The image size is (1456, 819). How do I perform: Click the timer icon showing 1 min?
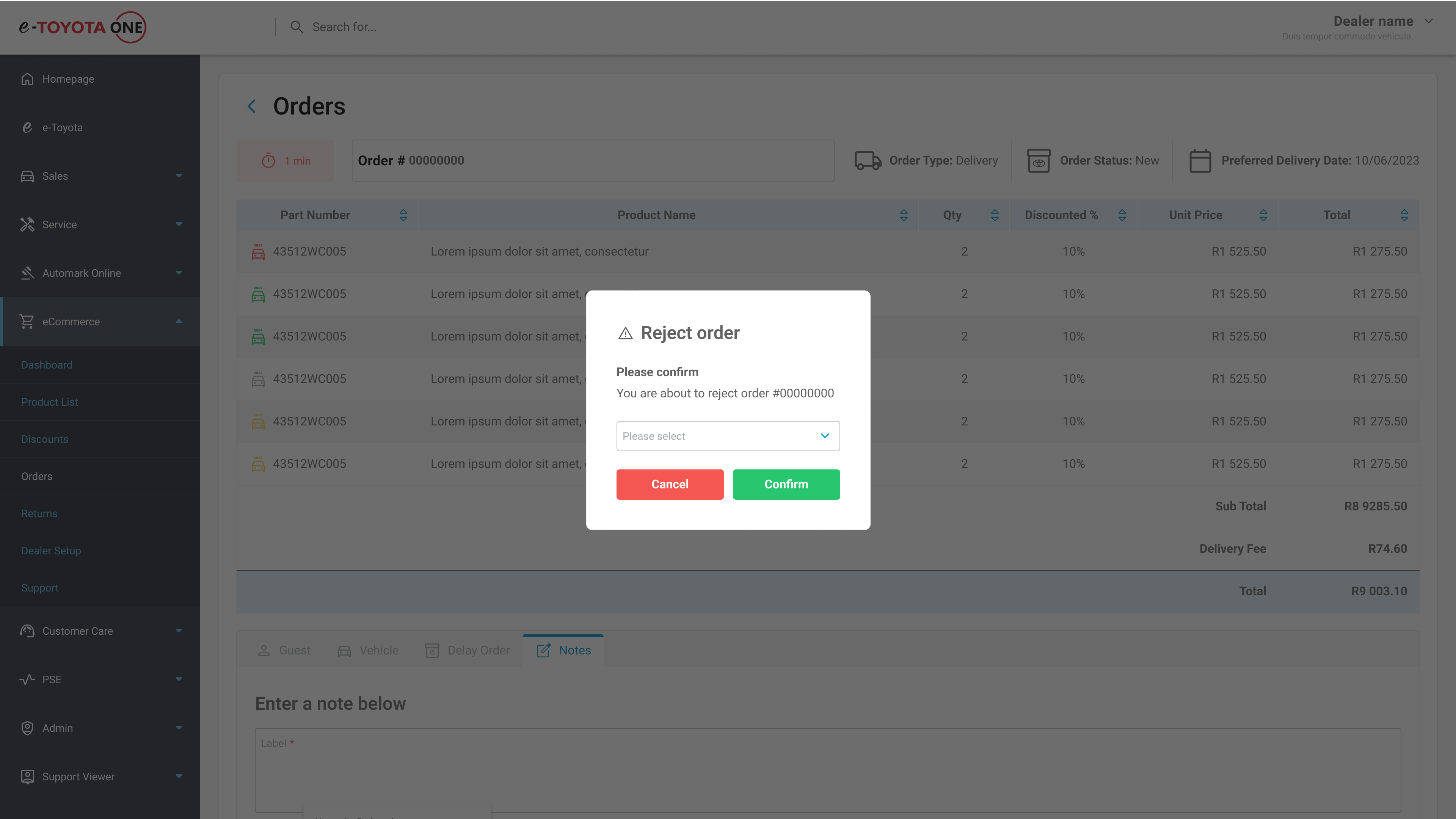click(x=268, y=161)
